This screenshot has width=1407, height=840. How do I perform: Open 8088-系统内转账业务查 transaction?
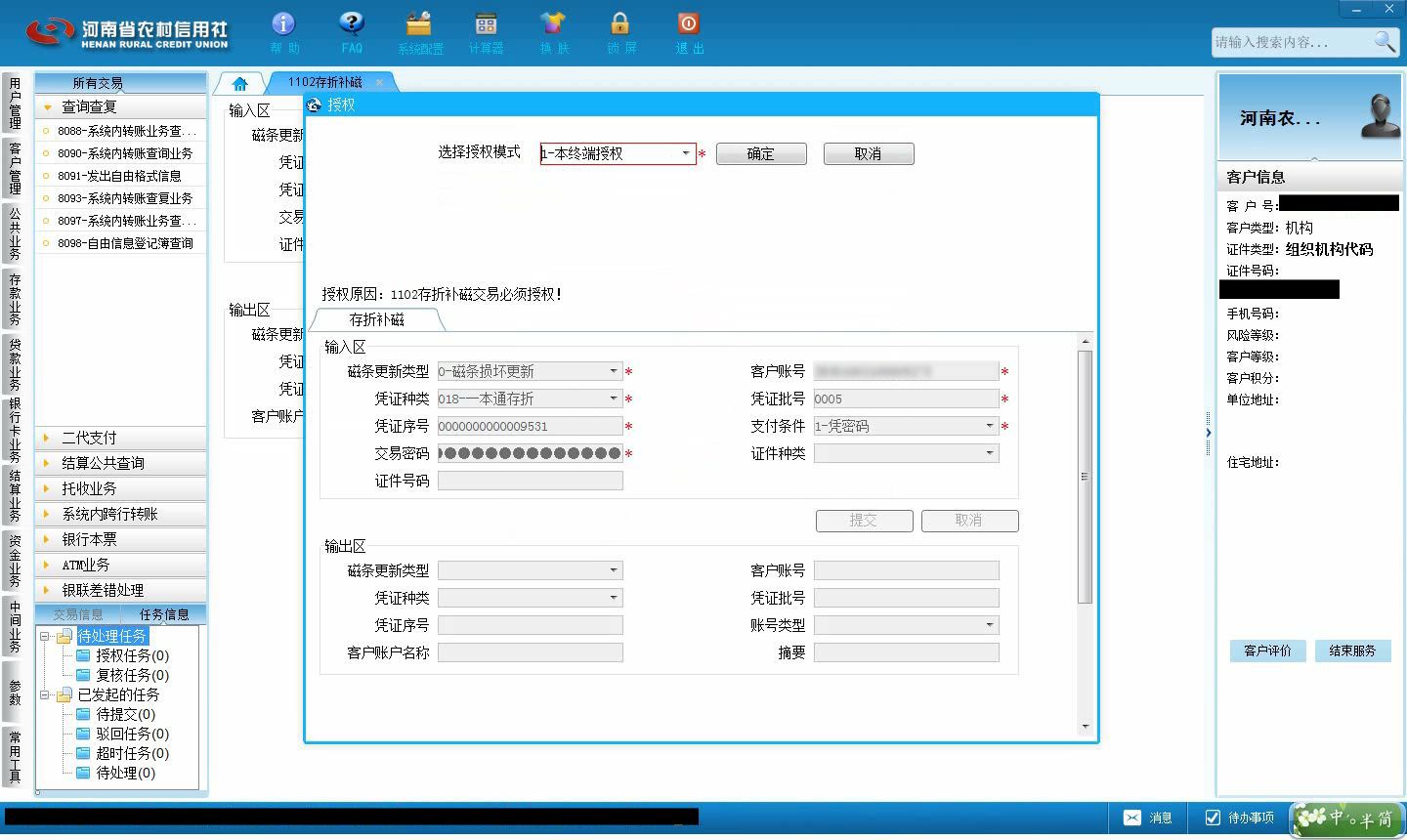click(121, 131)
